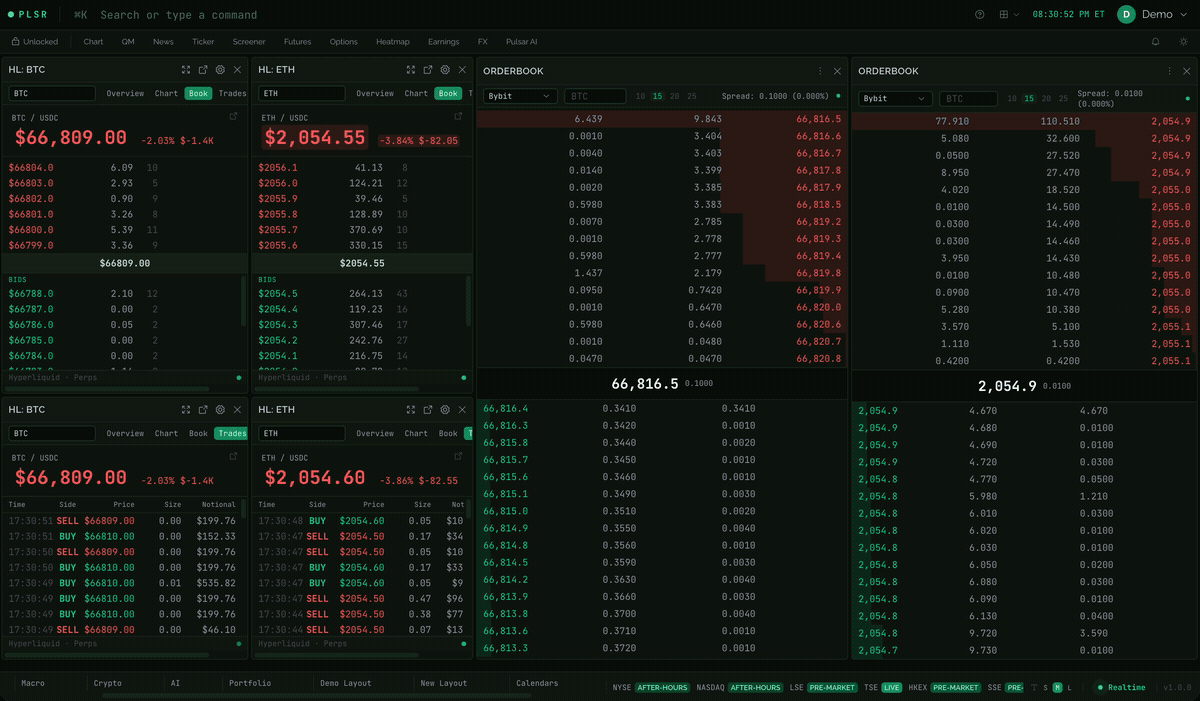Switch upper HL: BTC panel to Trades tab

pos(233,93)
